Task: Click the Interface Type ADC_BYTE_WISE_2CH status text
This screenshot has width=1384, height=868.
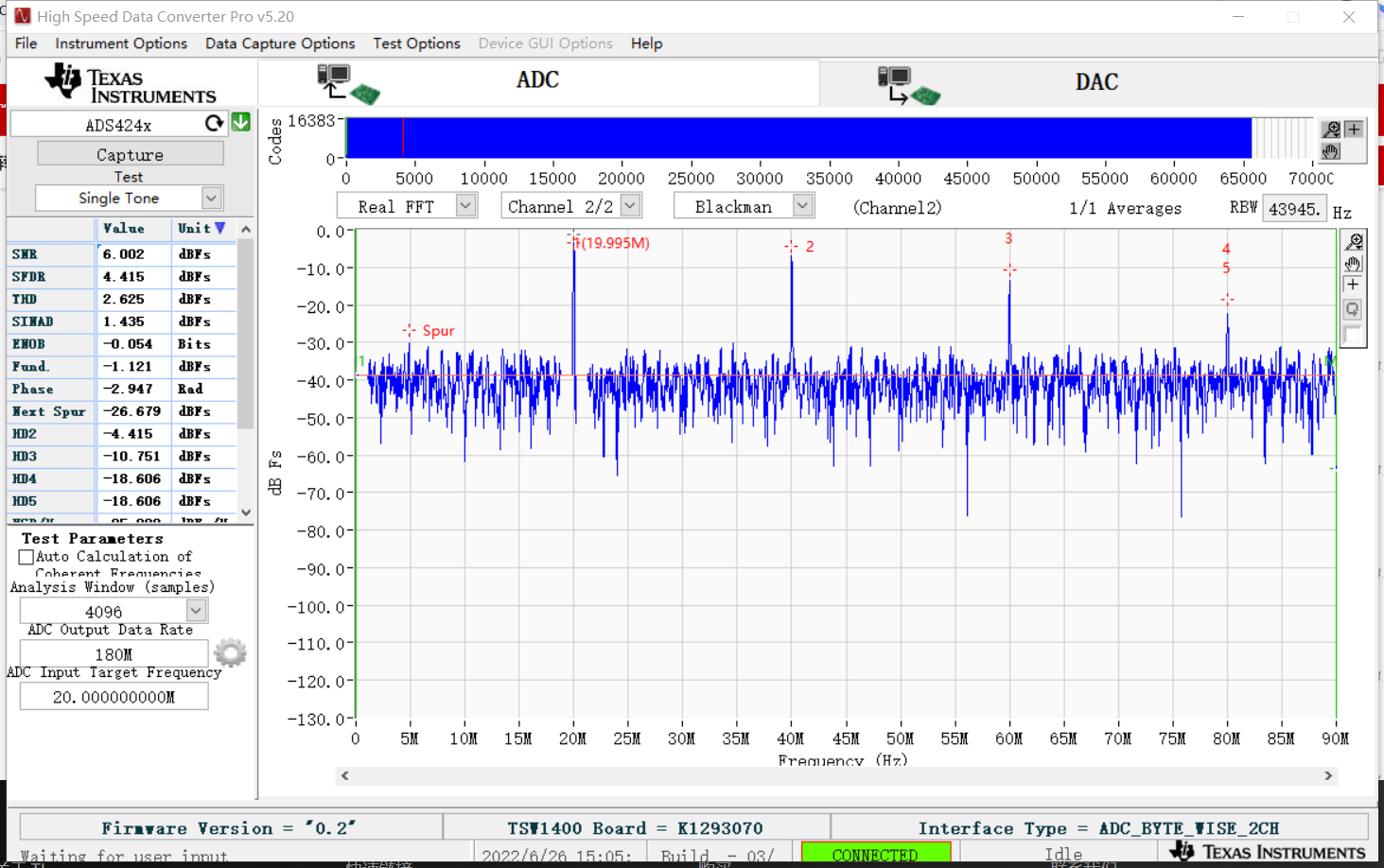Action: [1098, 828]
